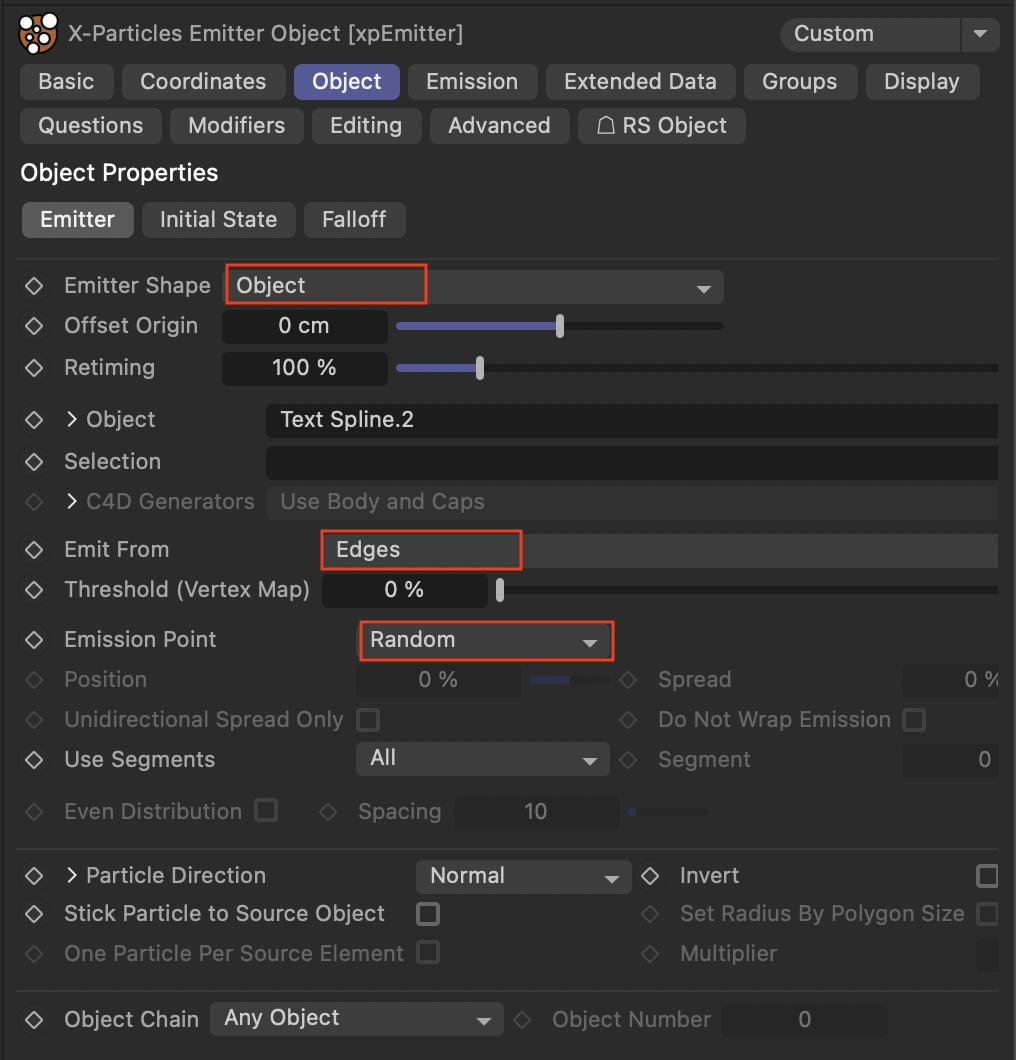
Task: Select the Falloff sub-tab
Action: (354, 220)
